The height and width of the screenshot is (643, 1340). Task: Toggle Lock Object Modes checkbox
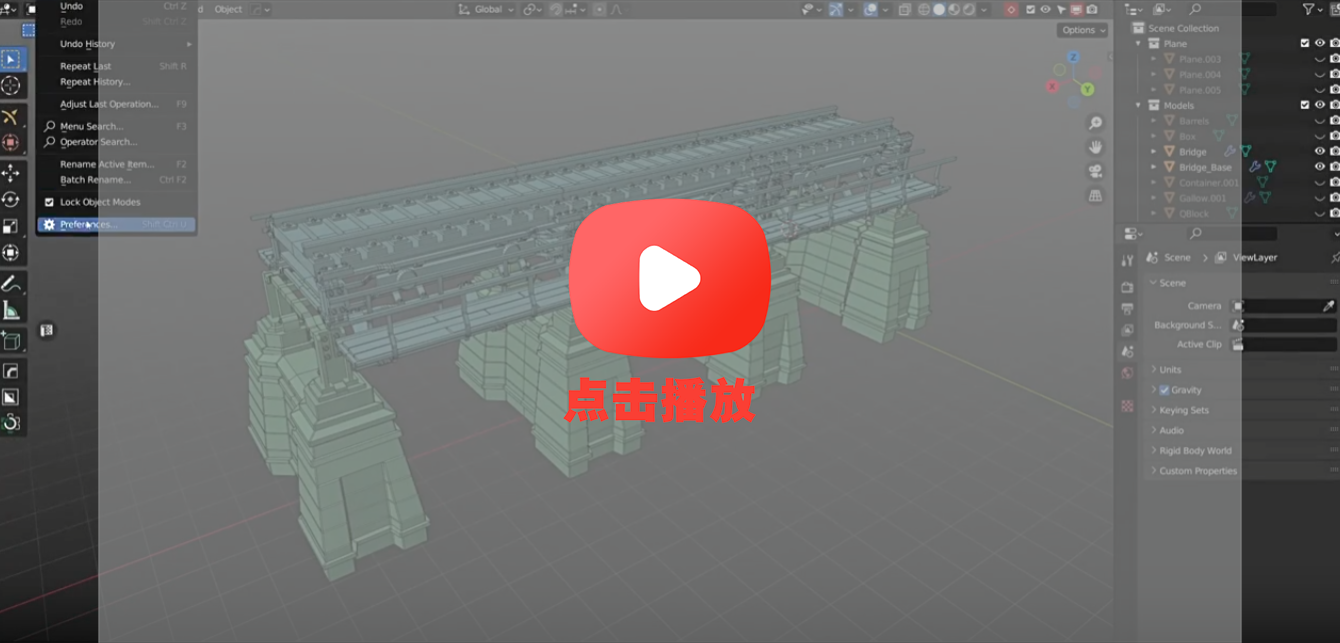coord(50,202)
